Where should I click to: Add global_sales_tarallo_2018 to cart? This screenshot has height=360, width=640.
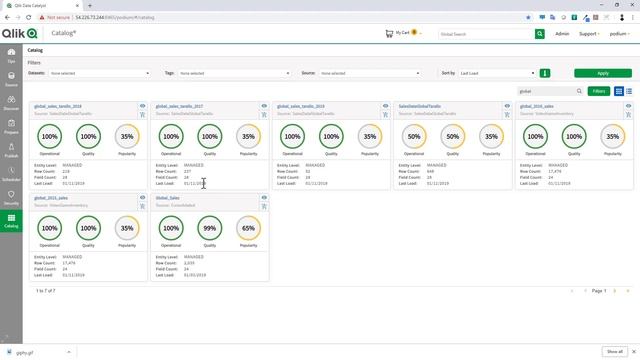(142, 115)
